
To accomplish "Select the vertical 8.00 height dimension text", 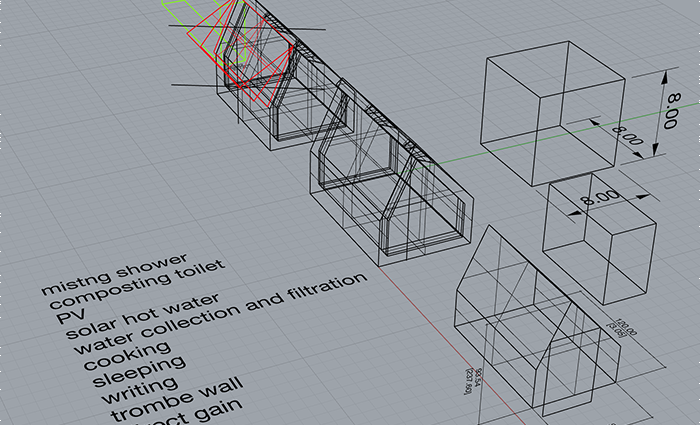I will pos(671,111).
